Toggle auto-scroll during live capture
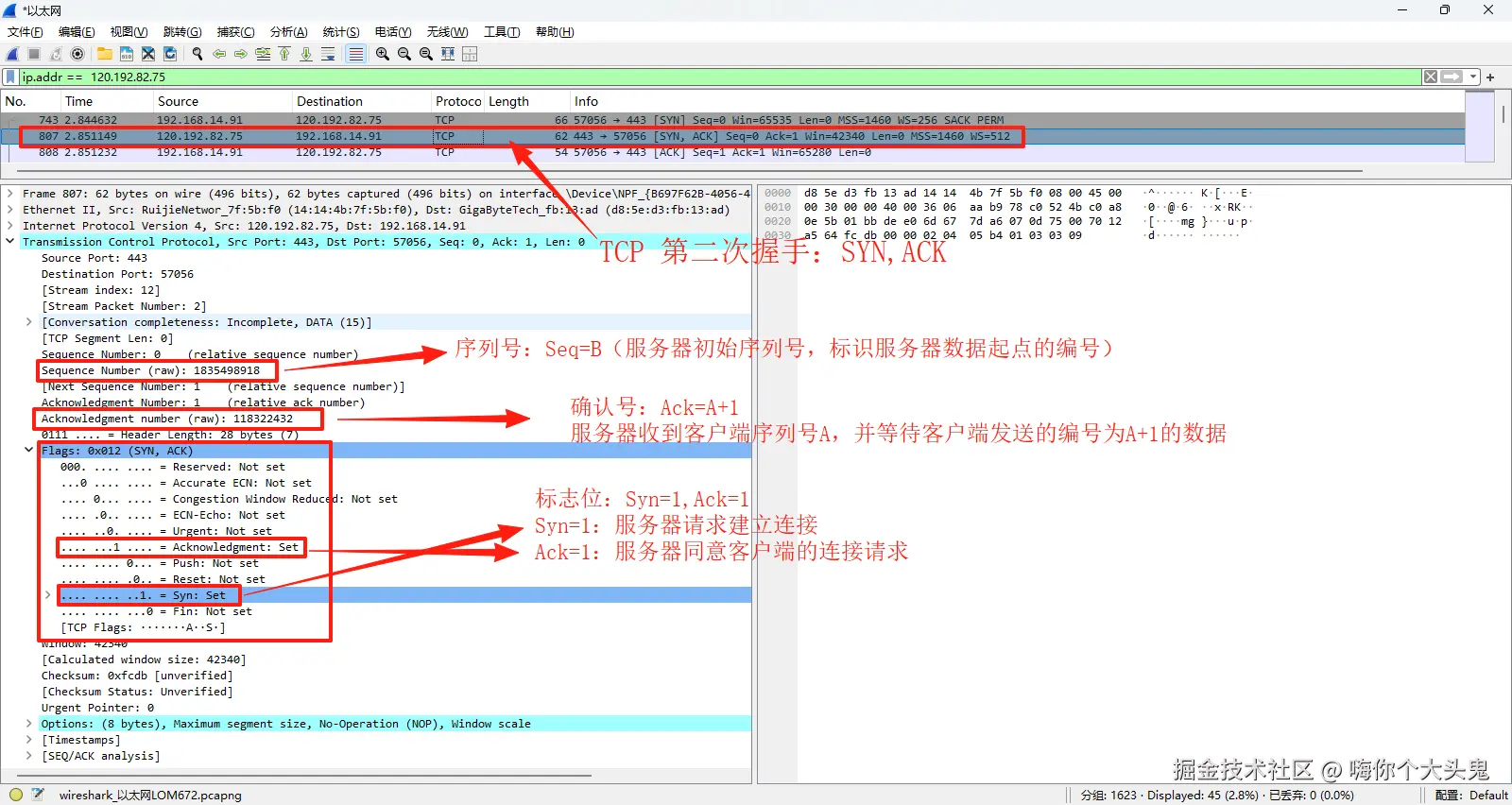The height and width of the screenshot is (805, 1512). (328, 54)
